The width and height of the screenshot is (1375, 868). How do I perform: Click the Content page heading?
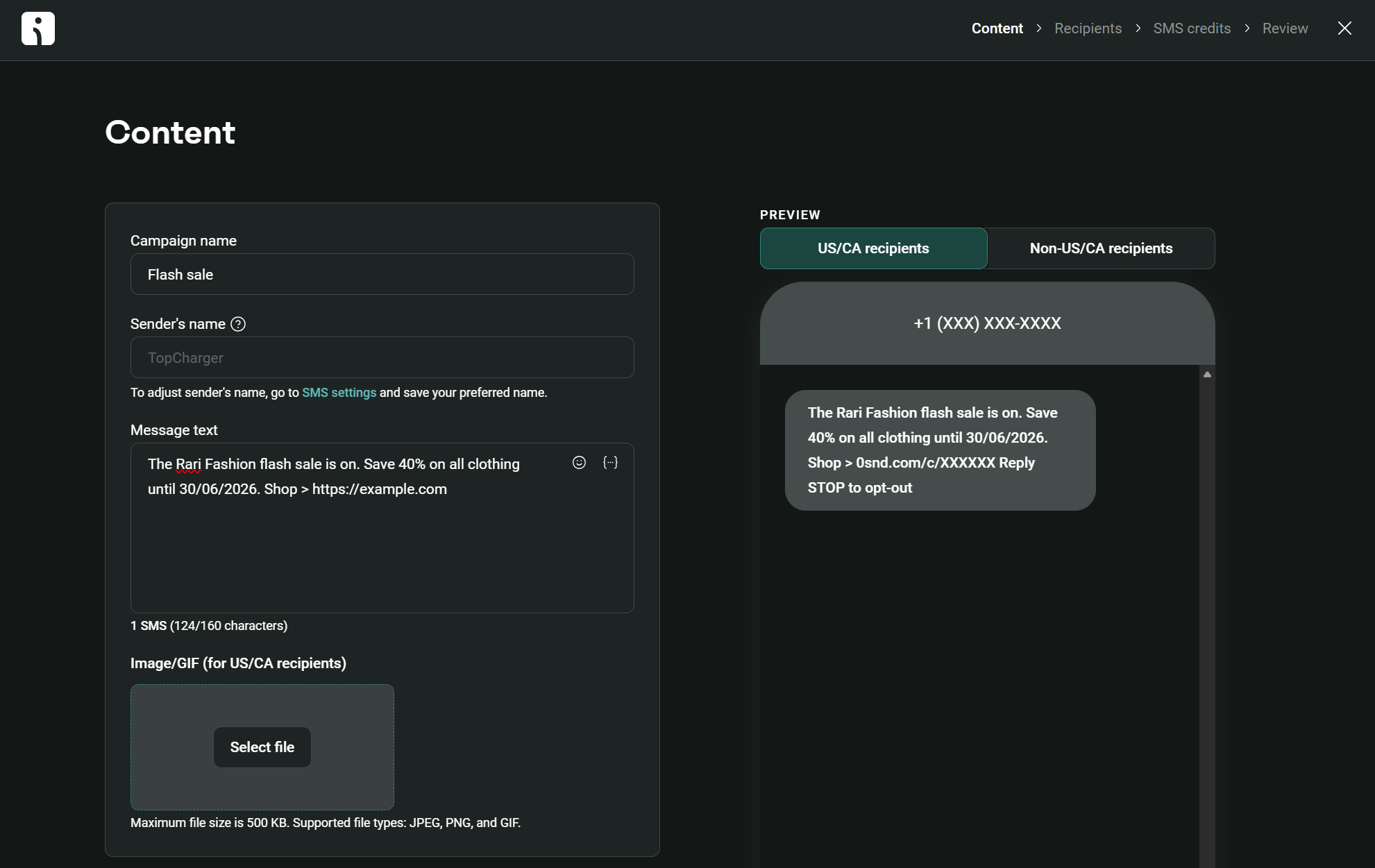(170, 133)
